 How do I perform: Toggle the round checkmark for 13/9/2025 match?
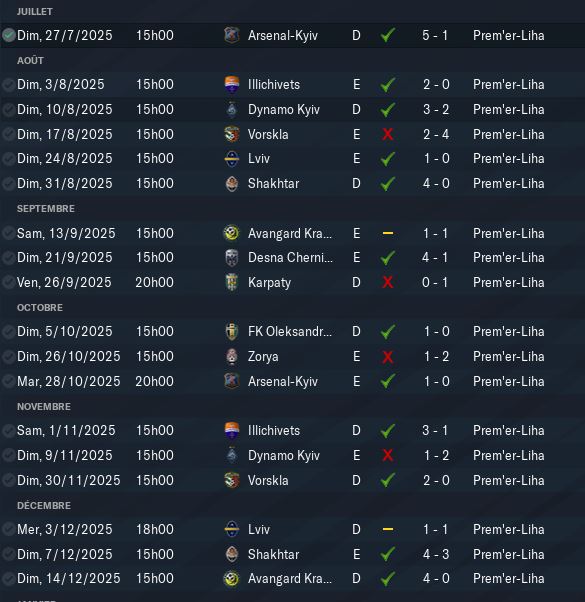point(8,233)
